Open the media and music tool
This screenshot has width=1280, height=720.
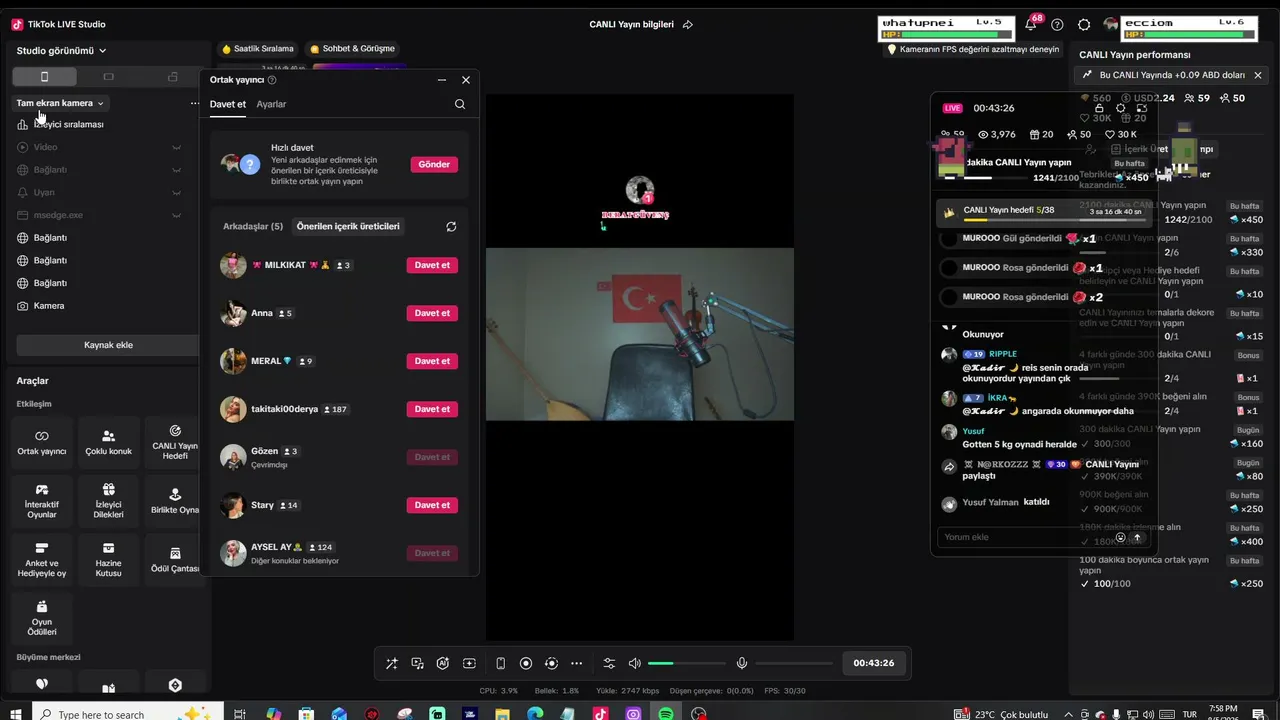click(417, 663)
